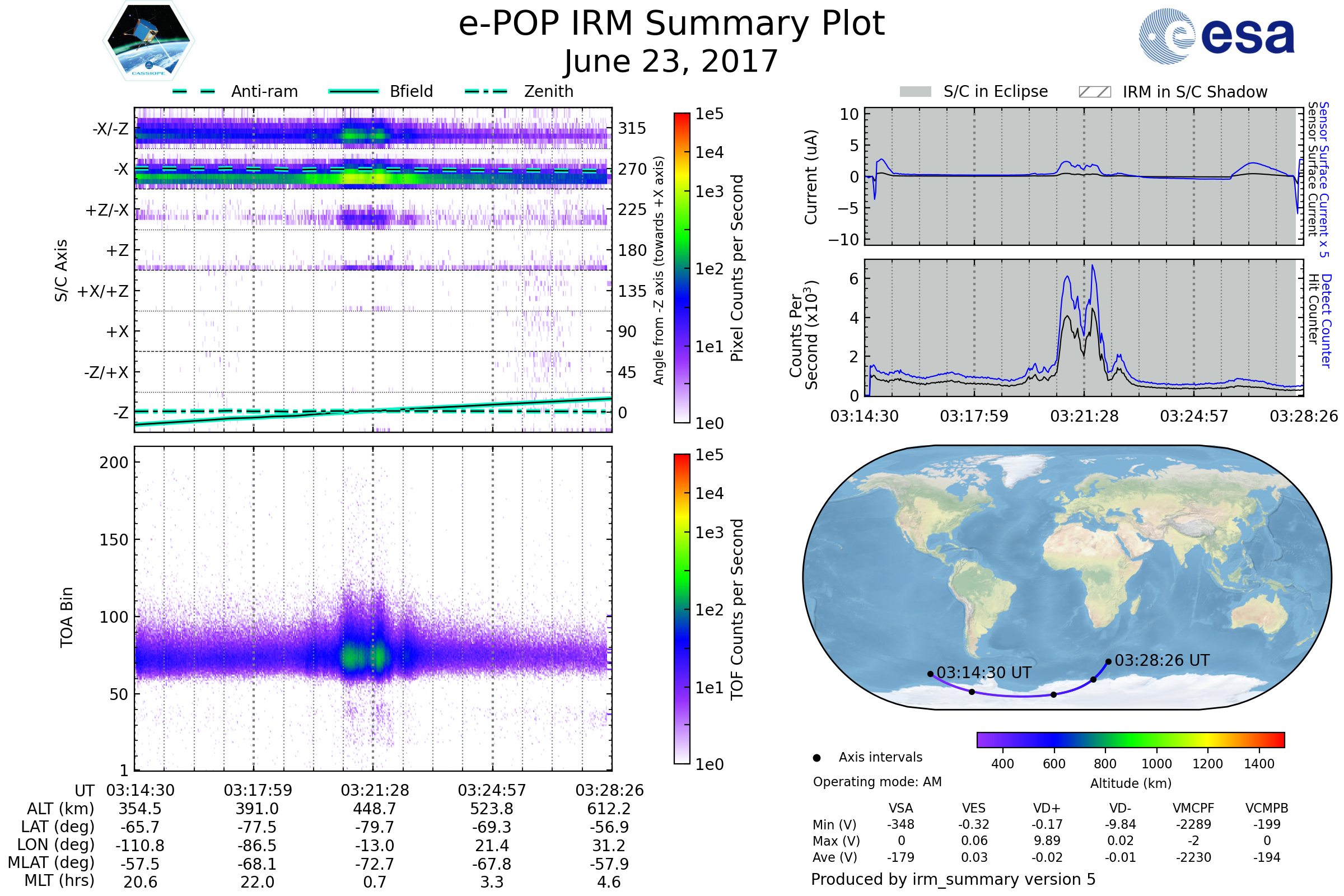Click the 03:14:30 UT map track start point
The image size is (1344, 896).
click(x=930, y=674)
